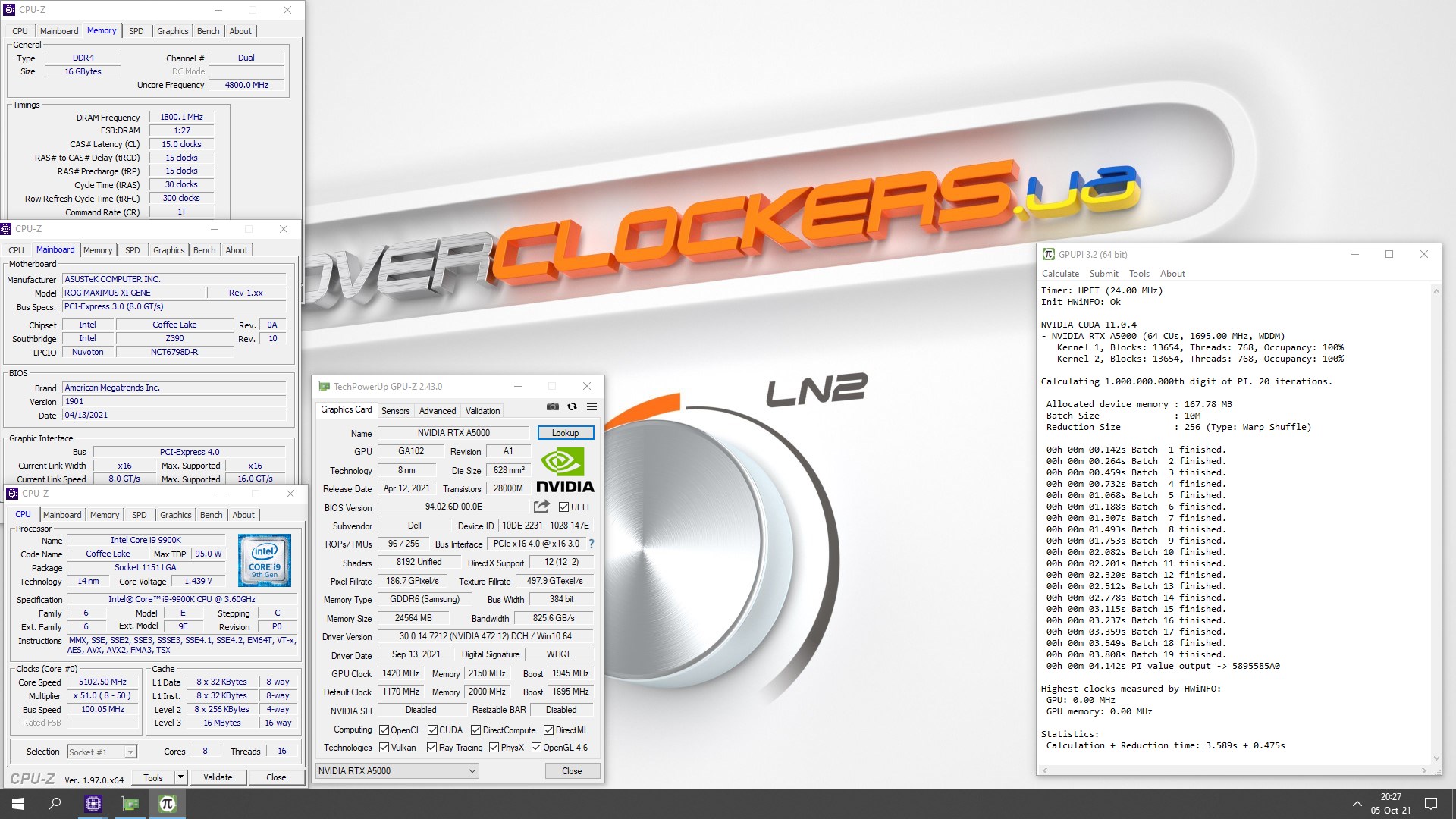Click the GPU-Z title bar icon
1456x819 pixels.
pos(325,386)
